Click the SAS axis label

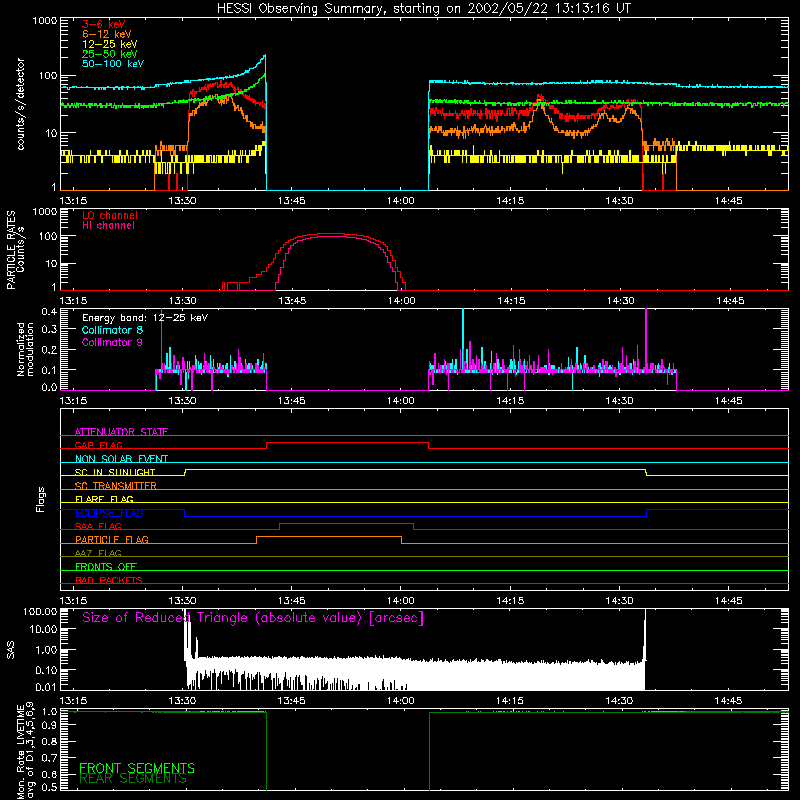tap(11, 650)
